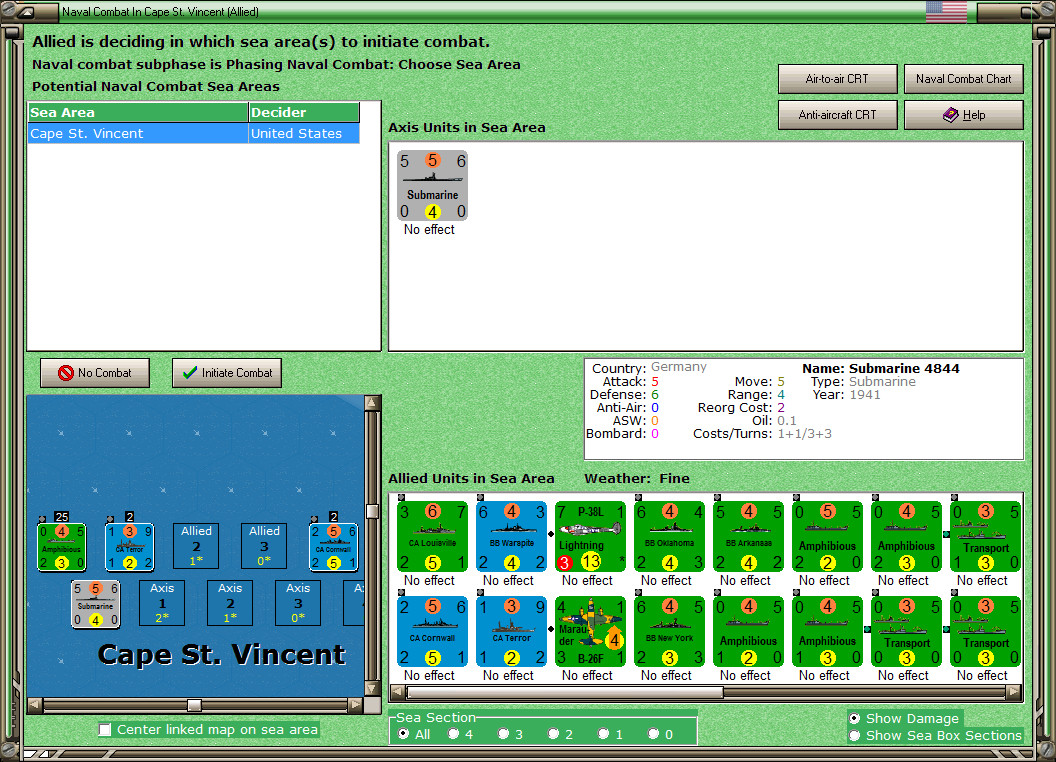Click the map horizontal scrollbar right arrow
This screenshot has width=1056, height=762.
click(x=356, y=705)
